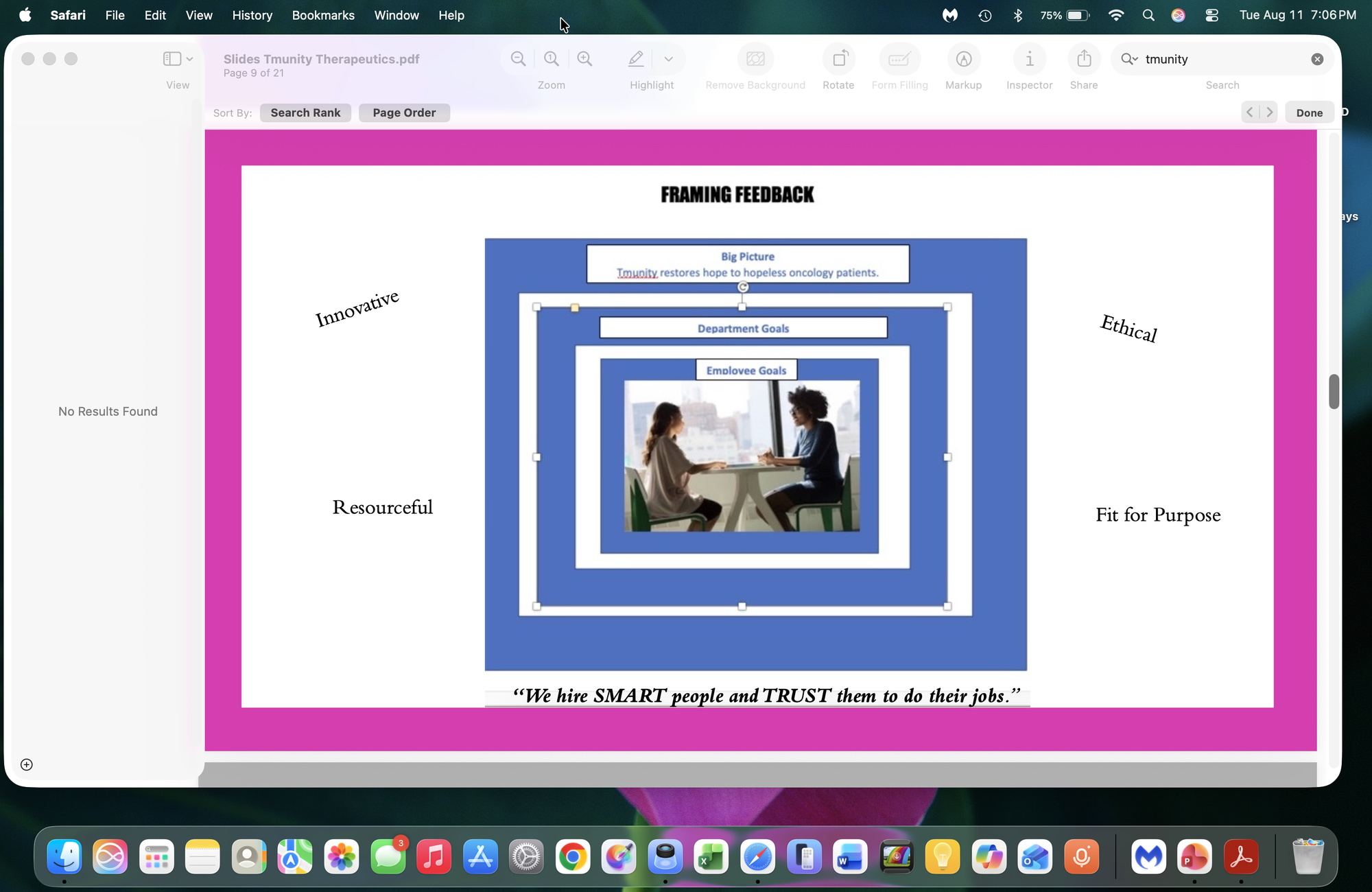Select the Innovative text on the slide
This screenshot has height=892, width=1372.
[x=357, y=308]
